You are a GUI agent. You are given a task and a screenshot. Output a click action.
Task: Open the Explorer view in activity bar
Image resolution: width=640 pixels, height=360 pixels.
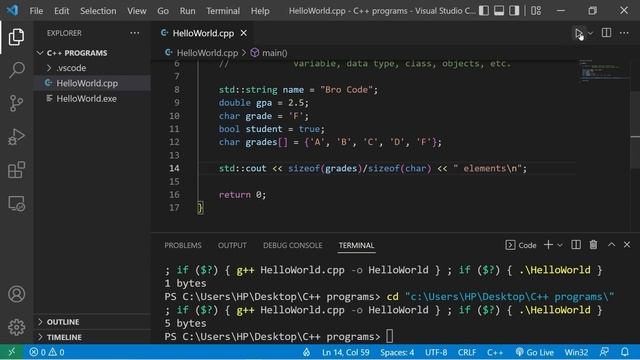pos(16,37)
